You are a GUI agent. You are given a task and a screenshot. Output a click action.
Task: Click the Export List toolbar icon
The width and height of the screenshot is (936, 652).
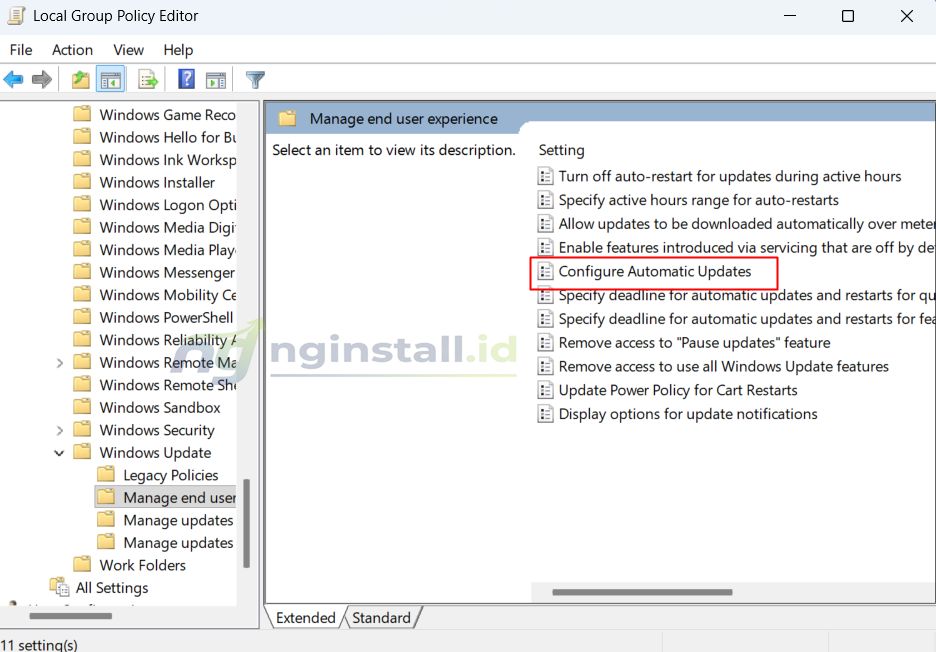tap(145, 79)
